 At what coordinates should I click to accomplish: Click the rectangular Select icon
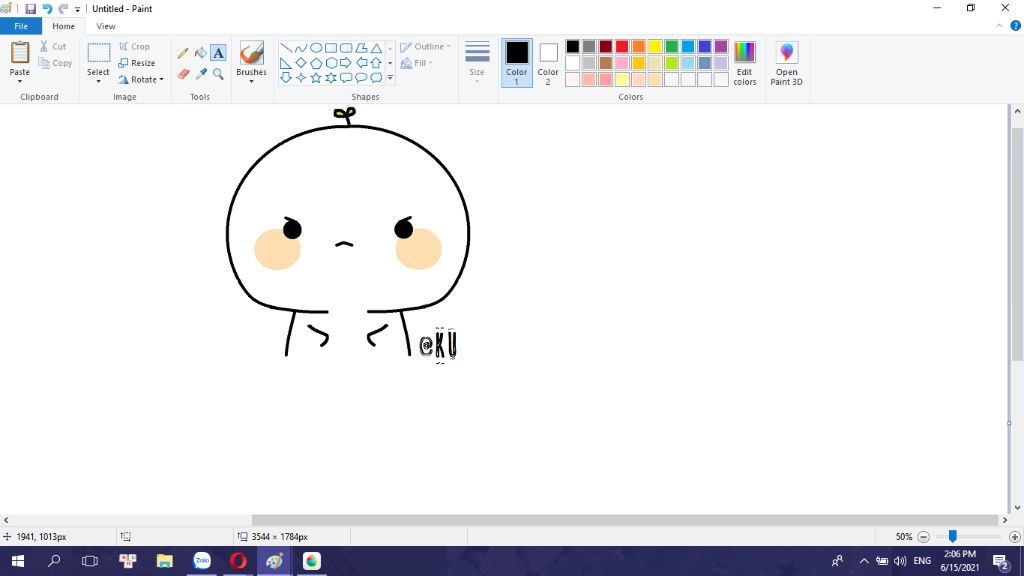[x=99, y=54]
